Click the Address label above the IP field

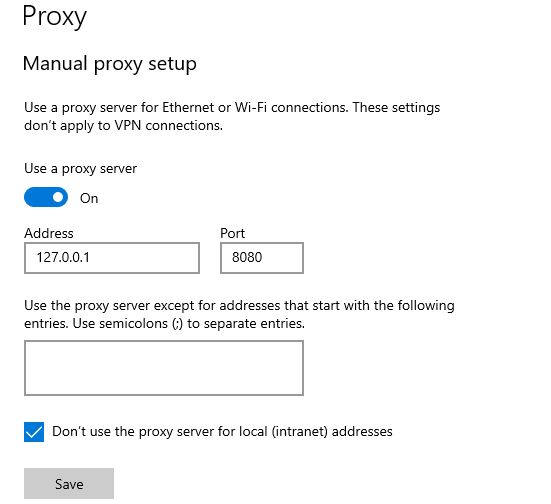[49, 233]
